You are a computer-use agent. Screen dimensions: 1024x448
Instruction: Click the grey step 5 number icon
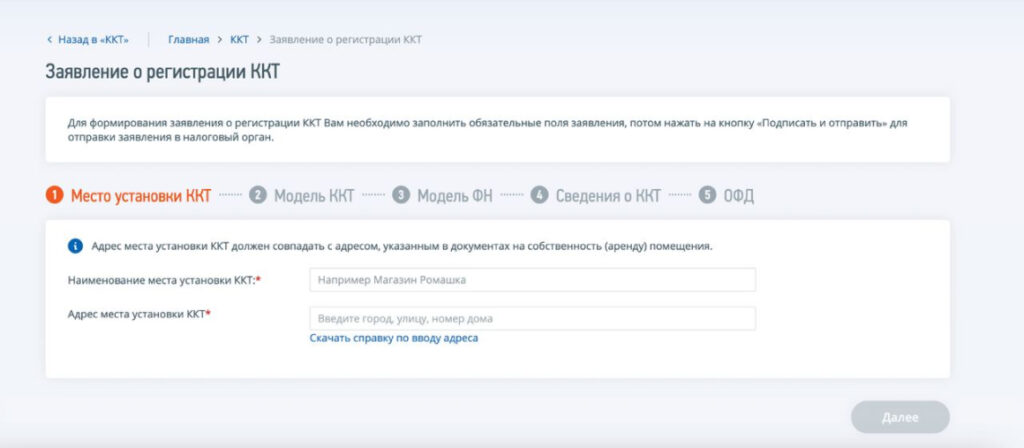[707, 195]
